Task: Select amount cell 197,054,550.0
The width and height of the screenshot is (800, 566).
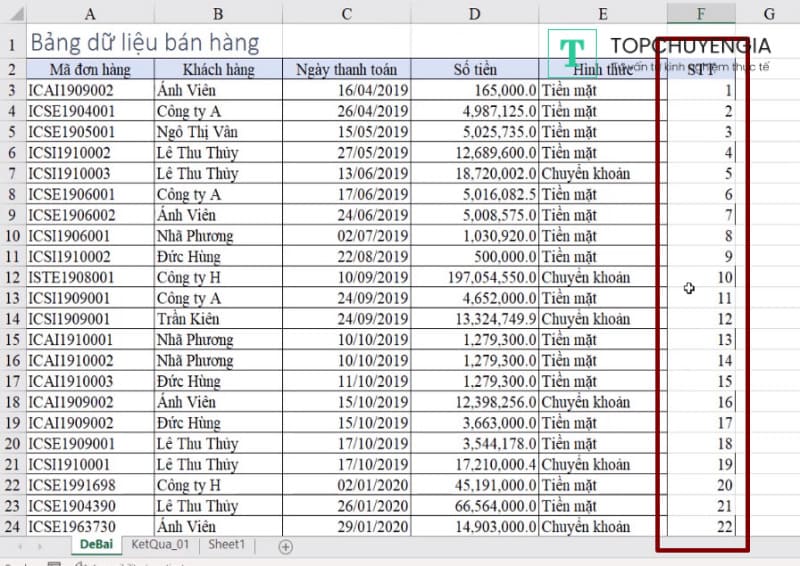Action: (x=474, y=277)
